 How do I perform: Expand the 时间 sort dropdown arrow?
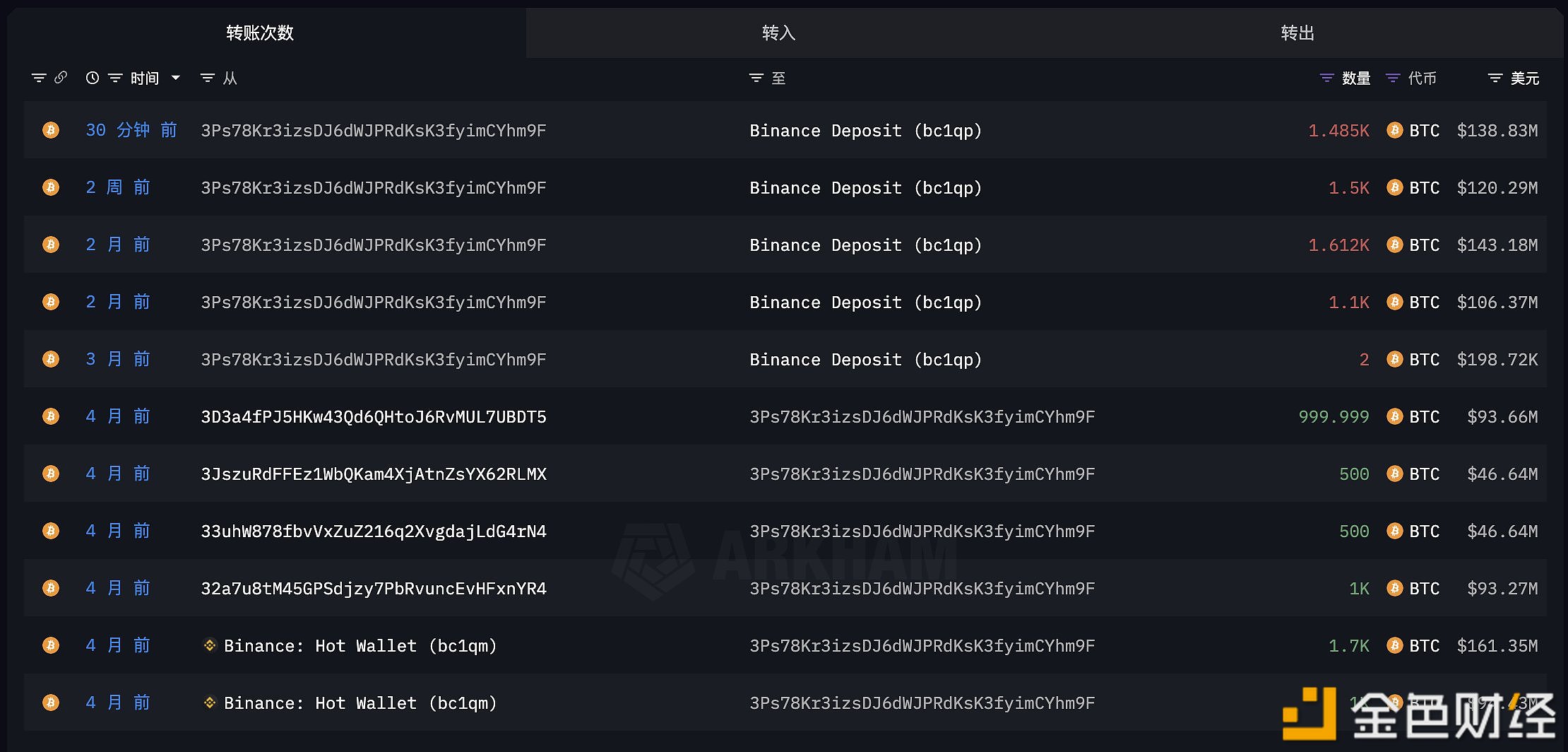(x=176, y=78)
